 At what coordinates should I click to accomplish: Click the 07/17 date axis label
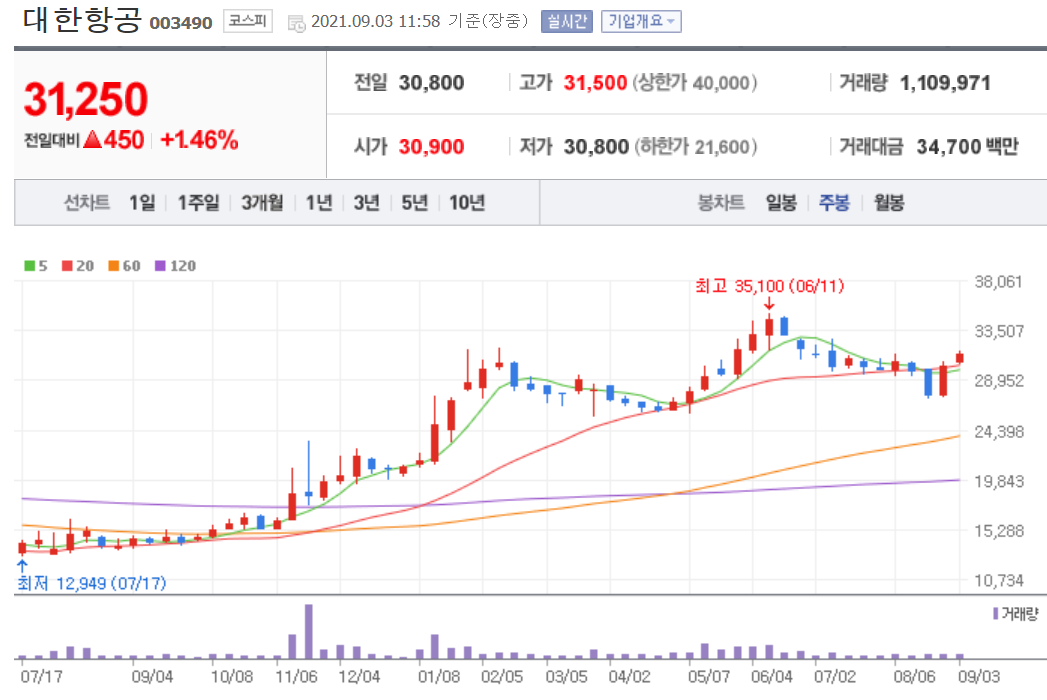pos(41,677)
